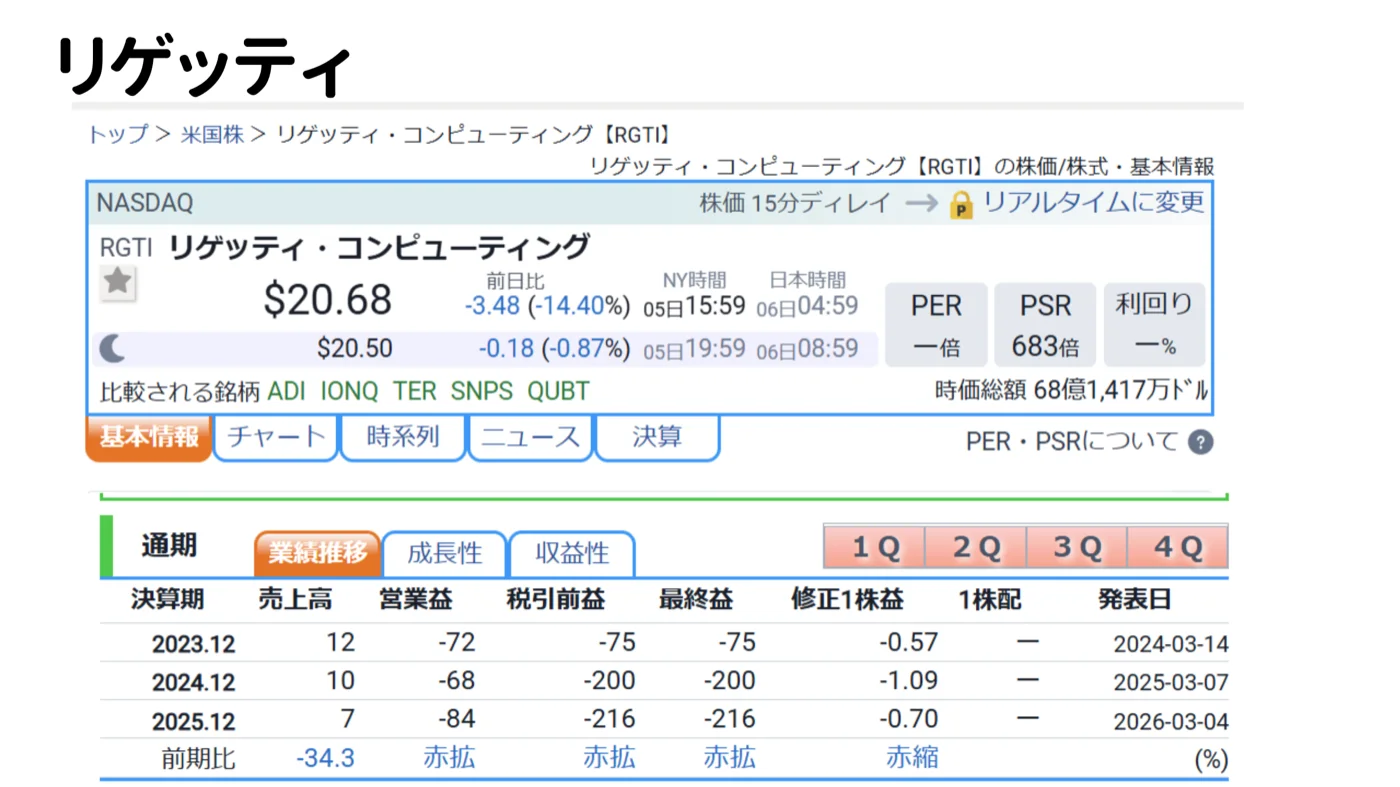Click the announcement date 2026-03-04
Viewport: 1400px width, 787px height.
pyautogui.click(x=1171, y=723)
